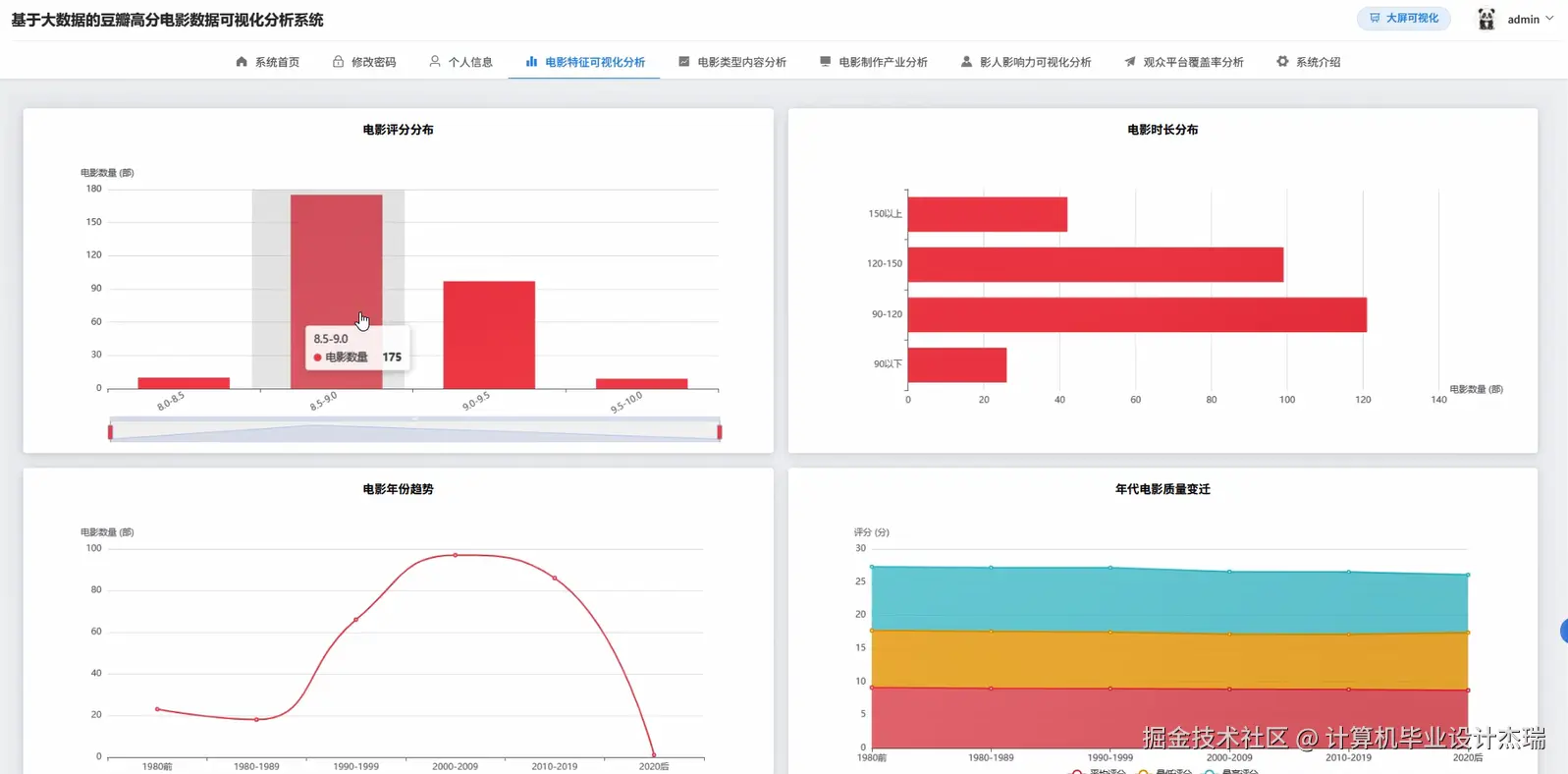The height and width of the screenshot is (774, 1568).
Task: Click the 9.0-9.5 rating bar
Action: click(x=489, y=335)
